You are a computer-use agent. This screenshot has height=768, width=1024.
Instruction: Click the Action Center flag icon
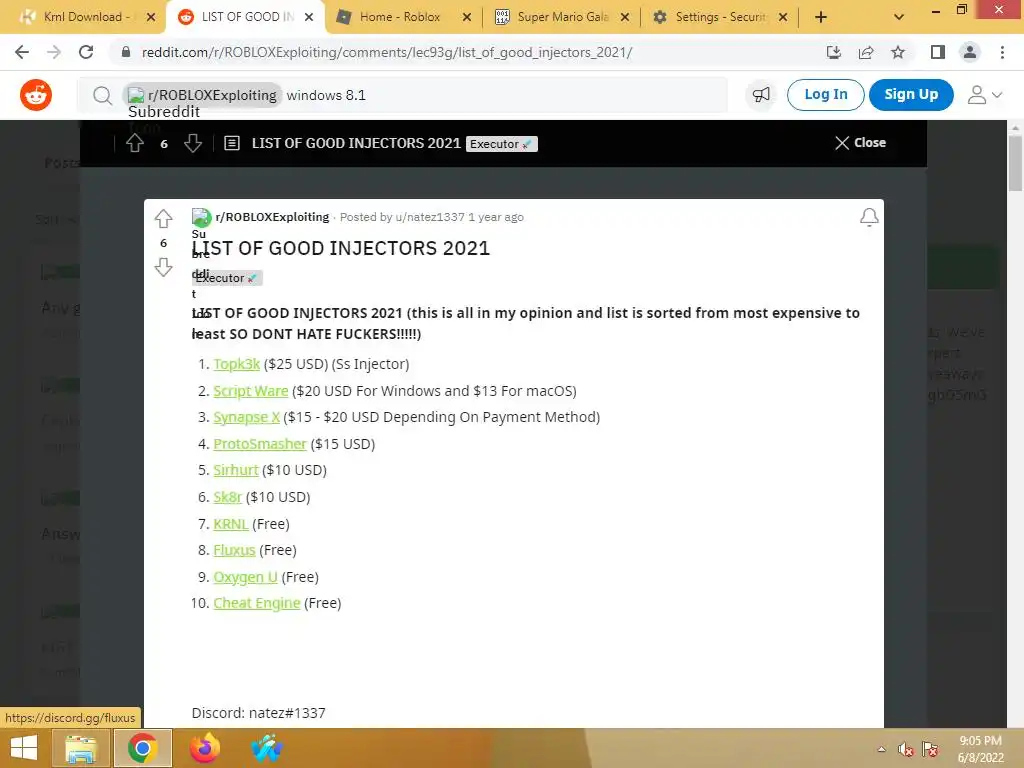[x=930, y=749]
